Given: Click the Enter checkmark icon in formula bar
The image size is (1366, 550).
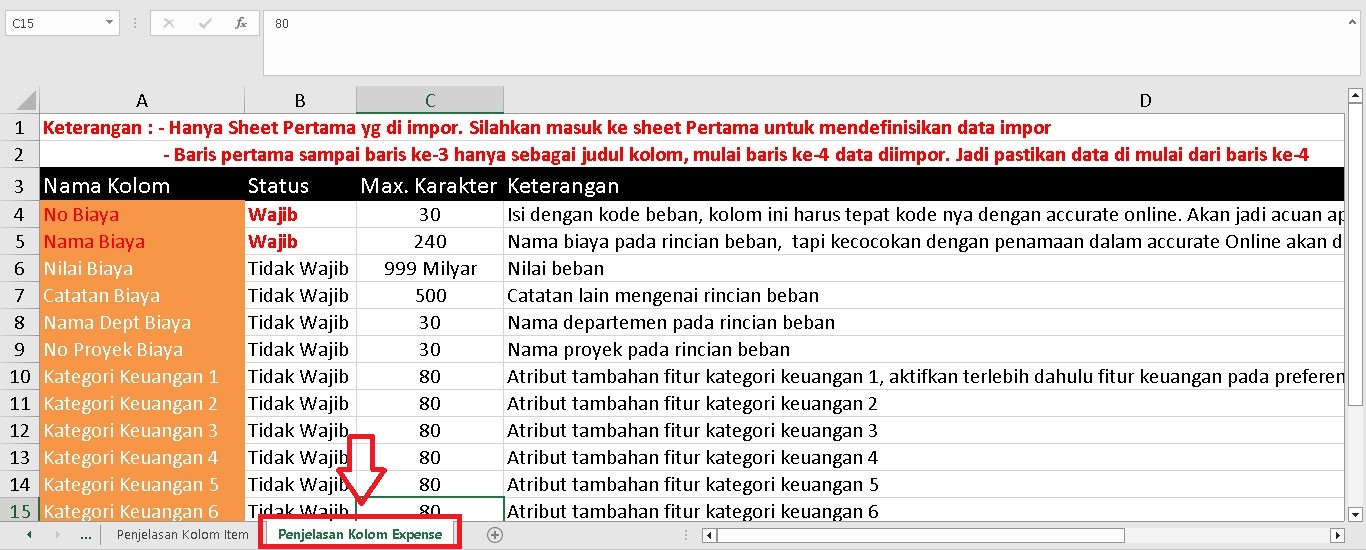Looking at the screenshot, I should pyautogui.click(x=205, y=23).
